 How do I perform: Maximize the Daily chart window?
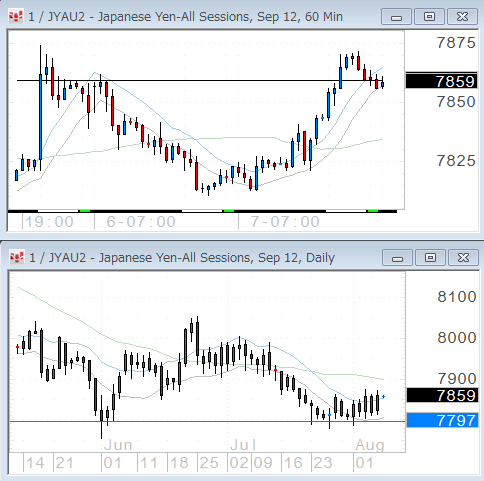430,258
